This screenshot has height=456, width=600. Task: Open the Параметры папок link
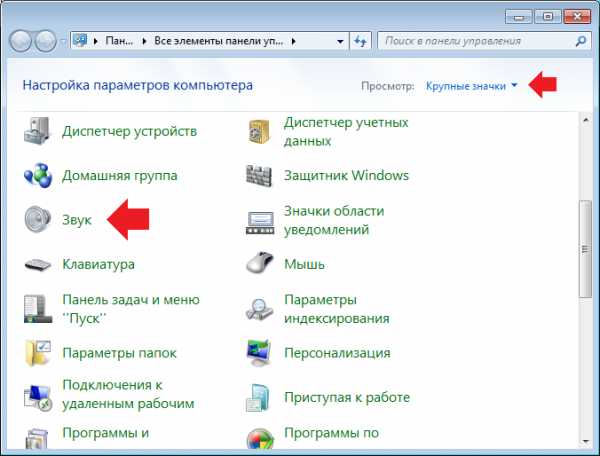pyautogui.click(x=119, y=353)
